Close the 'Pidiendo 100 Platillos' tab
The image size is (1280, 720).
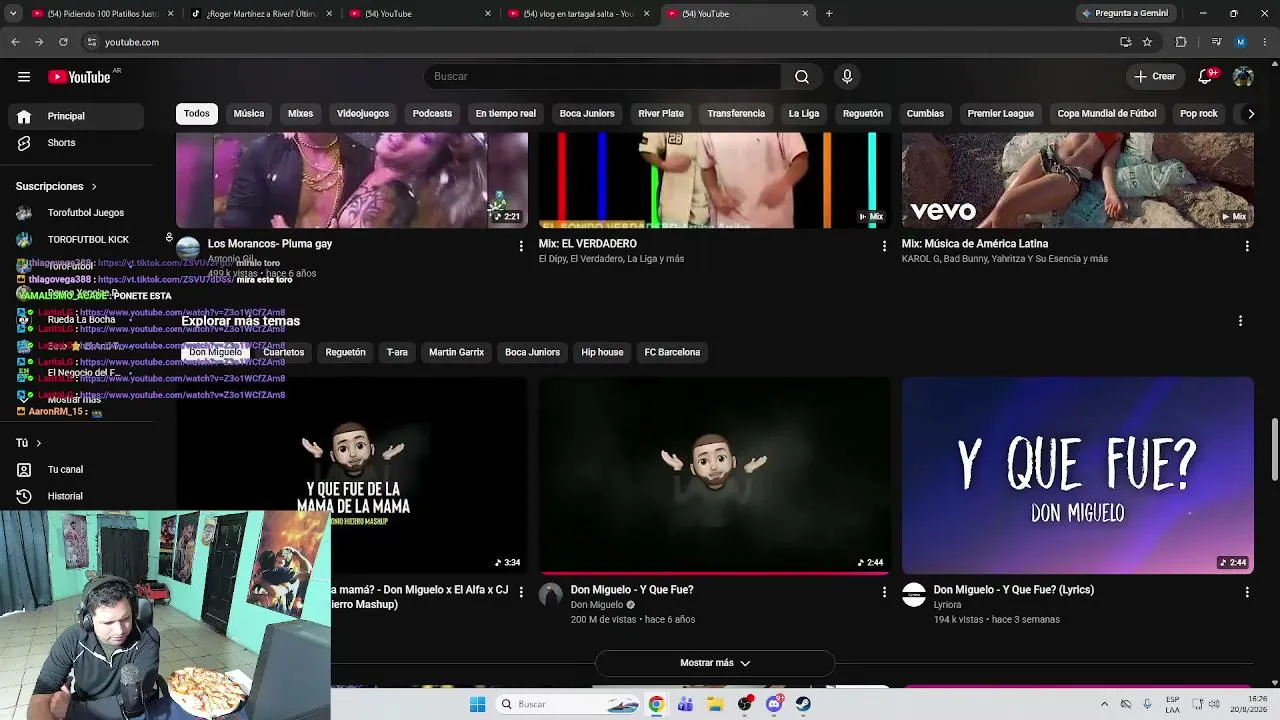[x=171, y=14]
